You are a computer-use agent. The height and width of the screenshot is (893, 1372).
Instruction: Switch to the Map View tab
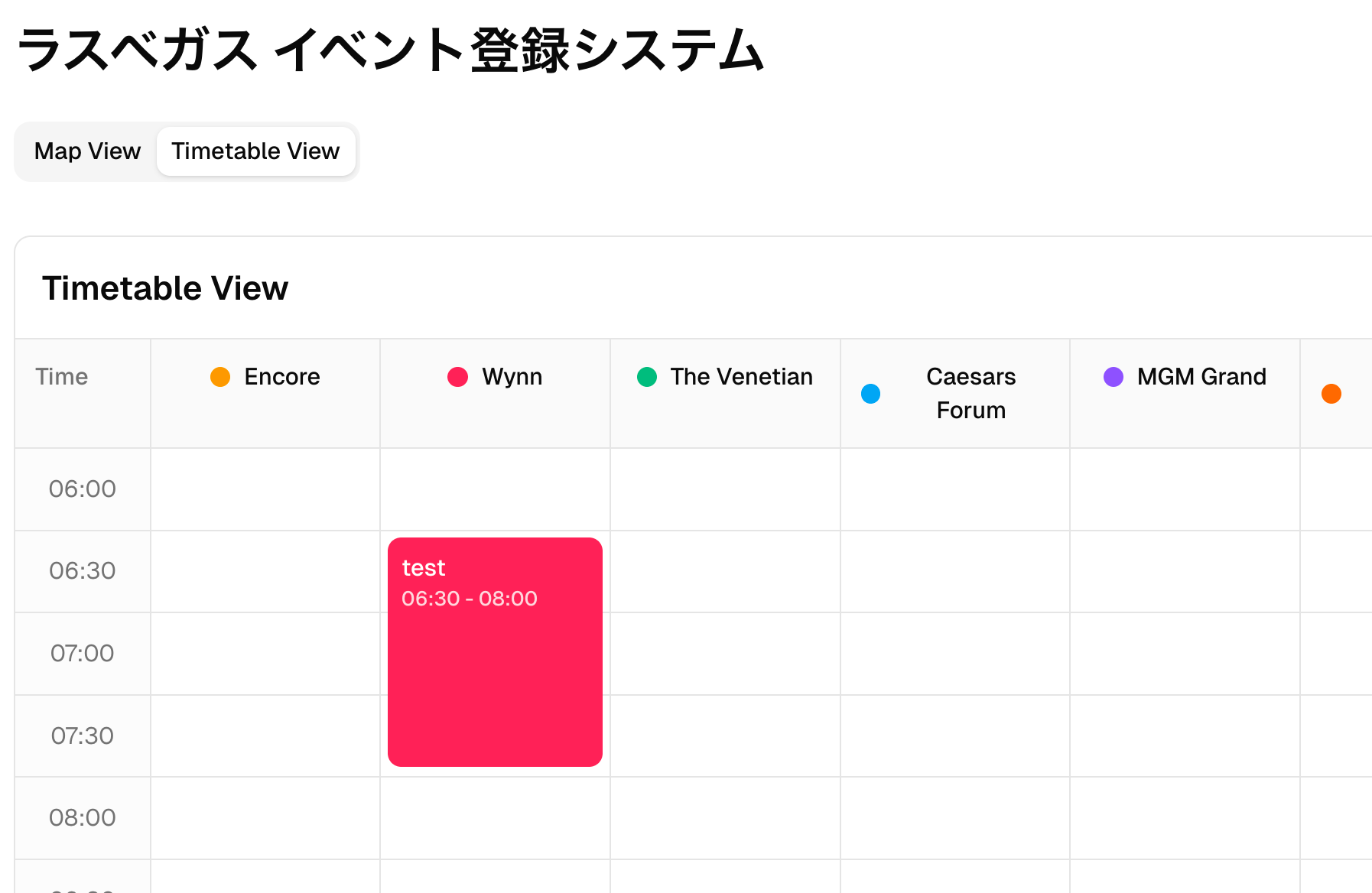pyautogui.click(x=87, y=151)
